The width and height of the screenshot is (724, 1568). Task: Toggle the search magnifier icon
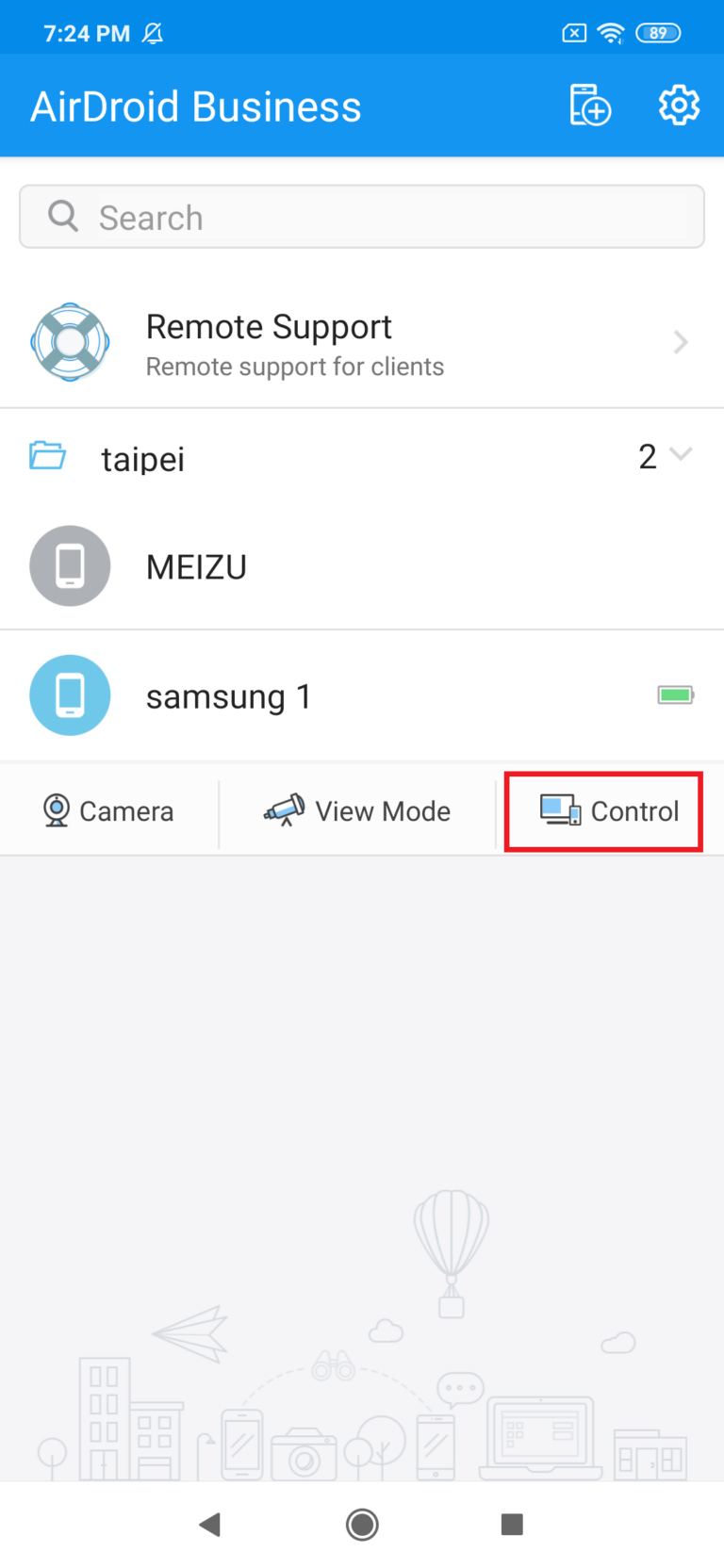(62, 216)
